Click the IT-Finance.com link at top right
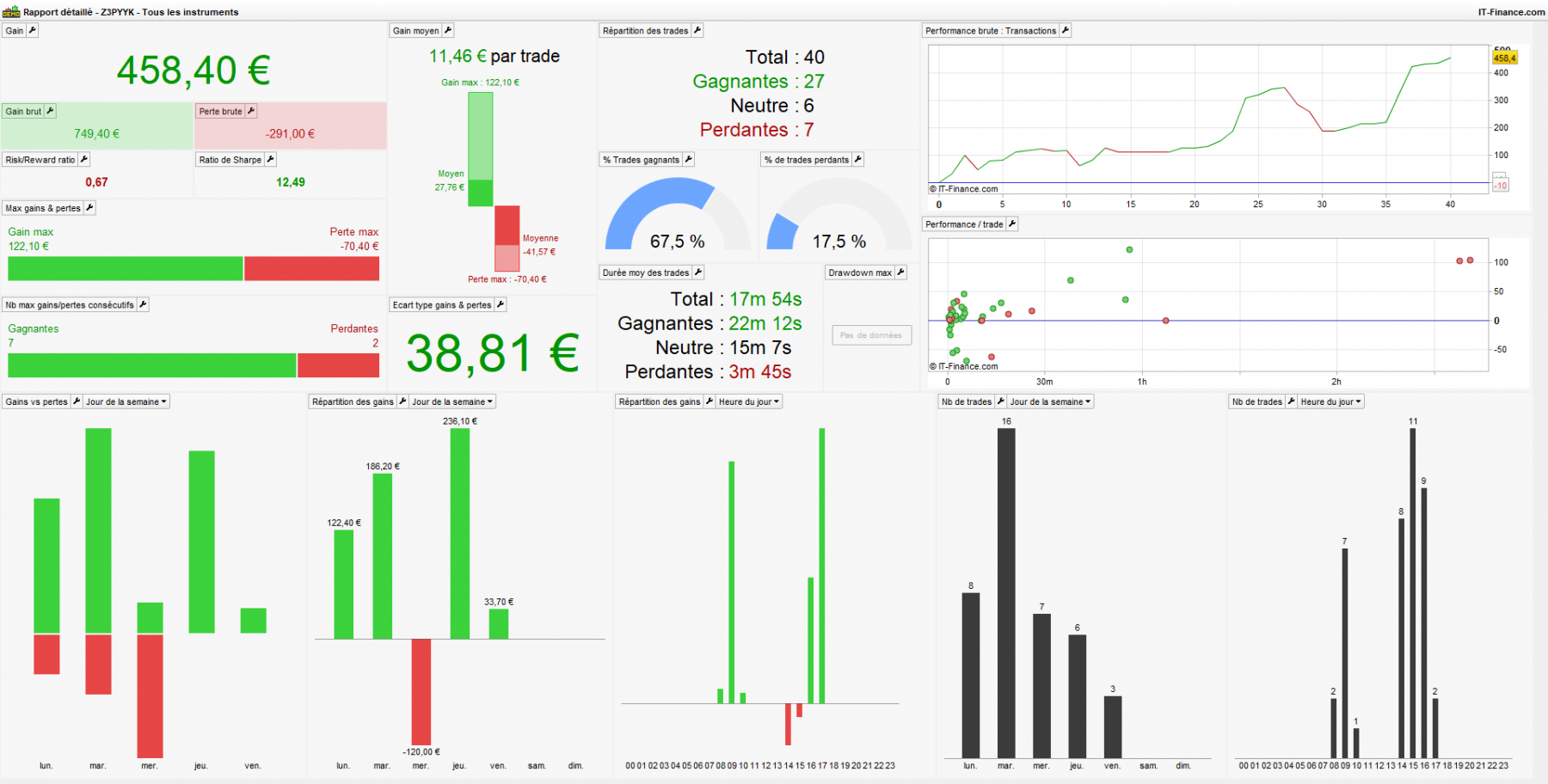1548x784 pixels. pyautogui.click(x=1511, y=12)
